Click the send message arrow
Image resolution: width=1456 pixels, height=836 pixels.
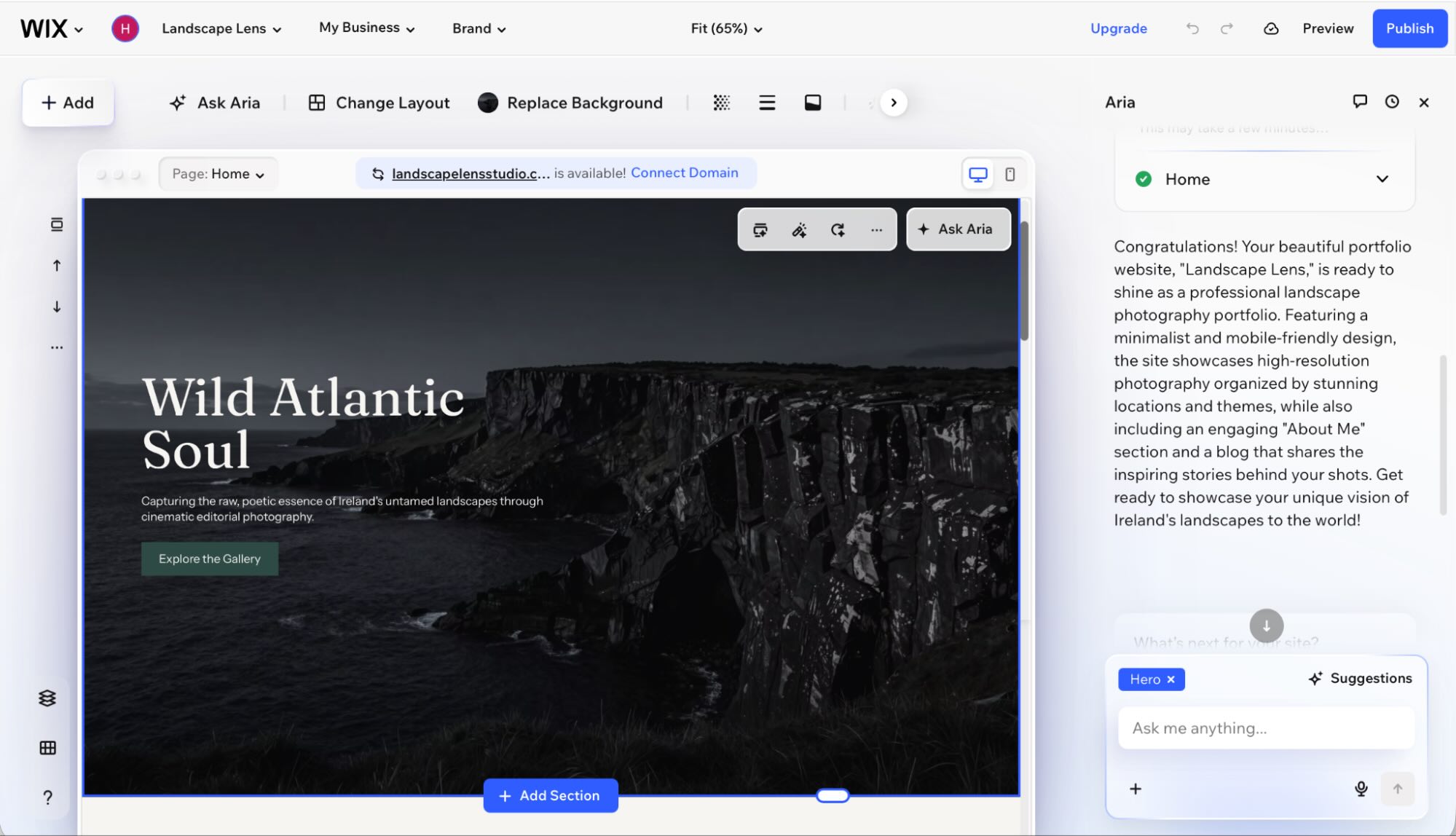click(1397, 789)
